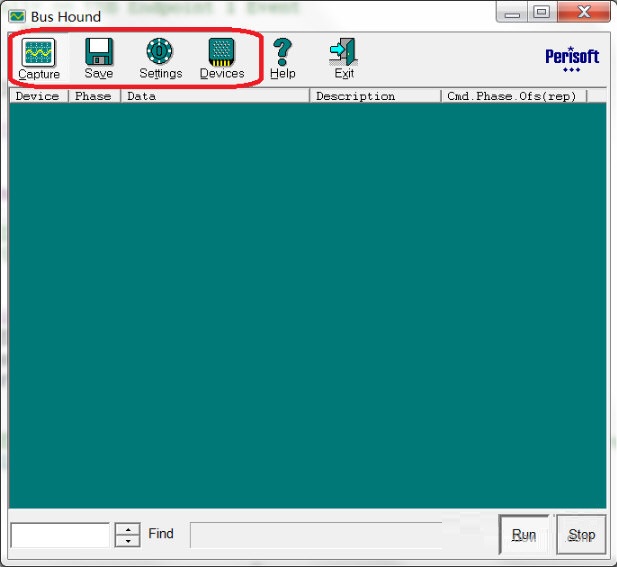Image resolution: width=617 pixels, height=567 pixels.
Task: Open Help question mark icon
Action: [x=283, y=52]
